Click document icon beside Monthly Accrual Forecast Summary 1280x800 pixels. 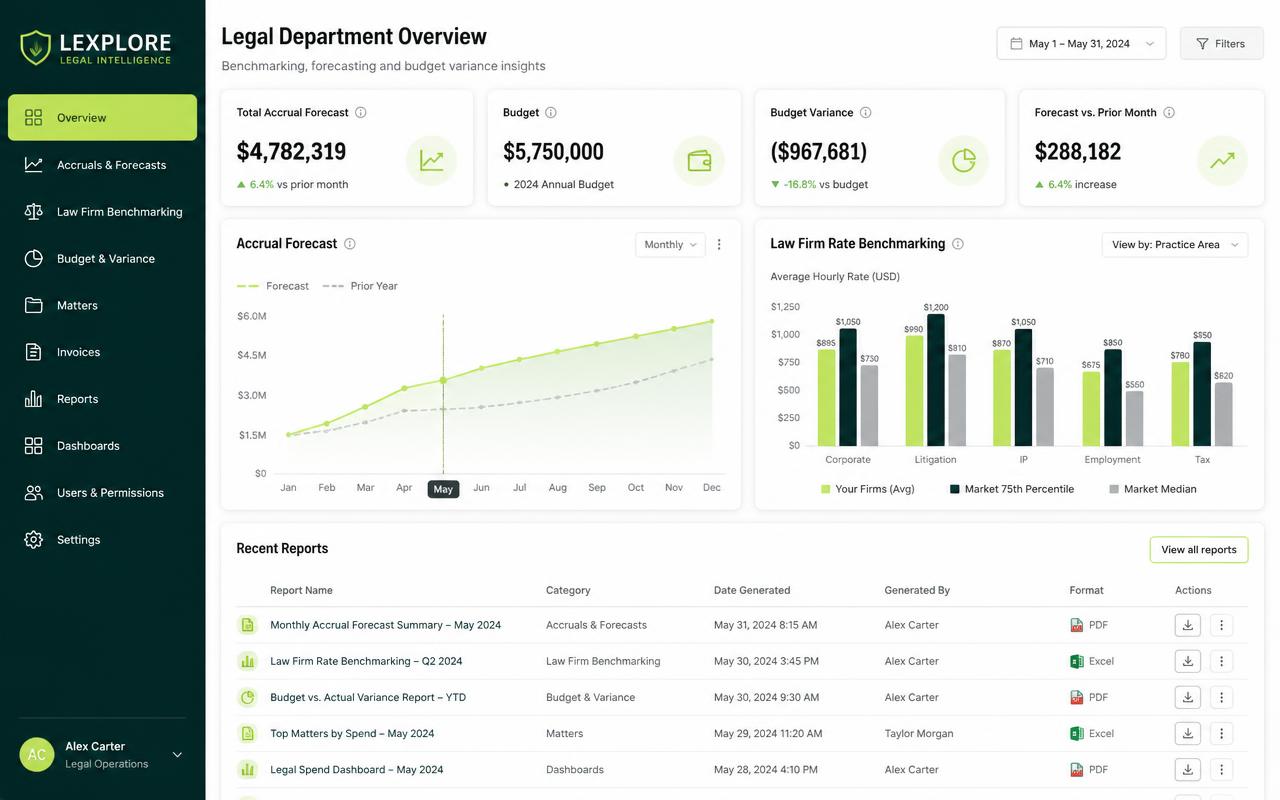pyautogui.click(x=247, y=625)
